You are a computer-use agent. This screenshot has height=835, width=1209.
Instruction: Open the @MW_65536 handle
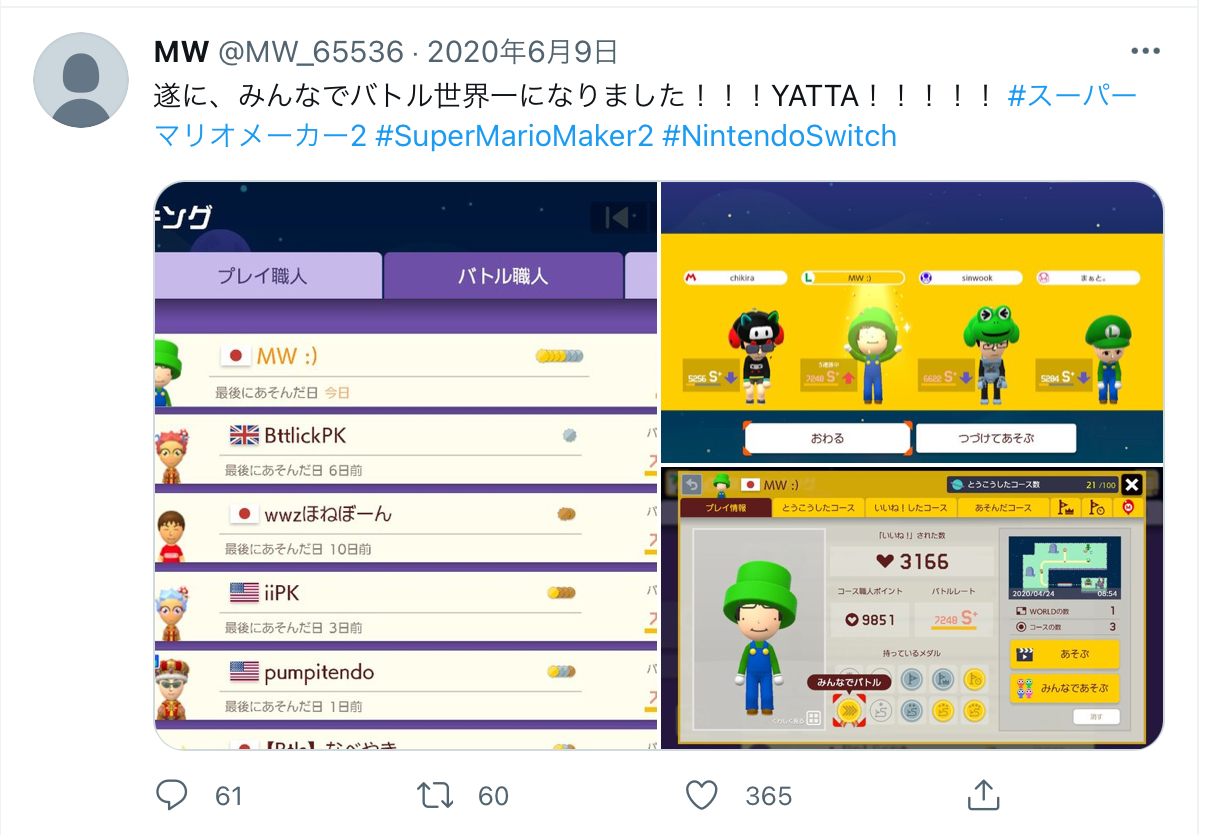[x=311, y=52]
